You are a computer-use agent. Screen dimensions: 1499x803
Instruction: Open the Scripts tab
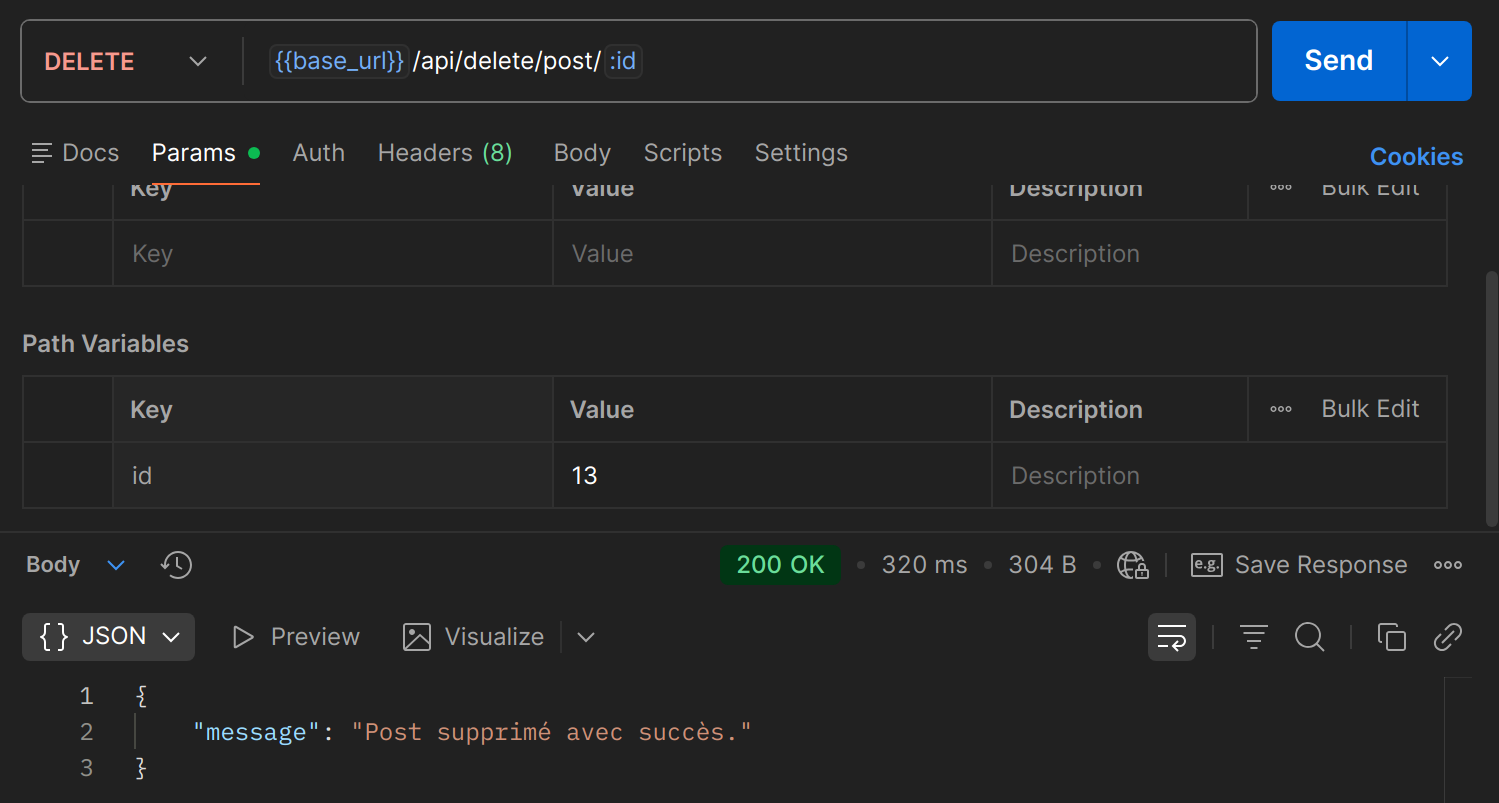[683, 153]
